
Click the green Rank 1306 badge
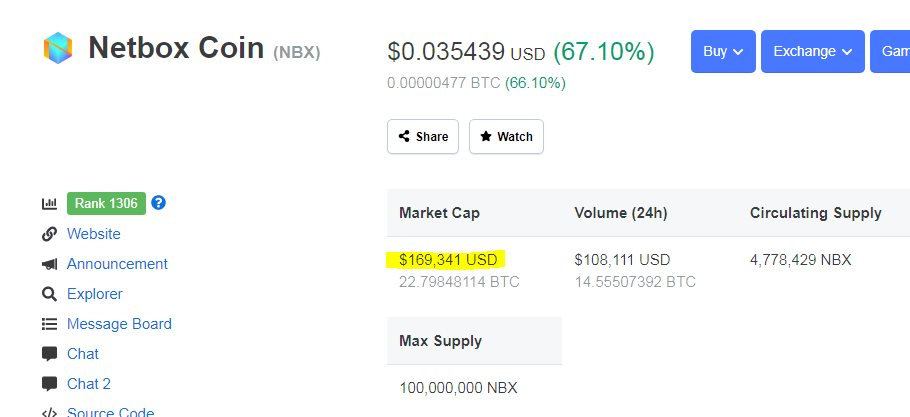point(106,204)
